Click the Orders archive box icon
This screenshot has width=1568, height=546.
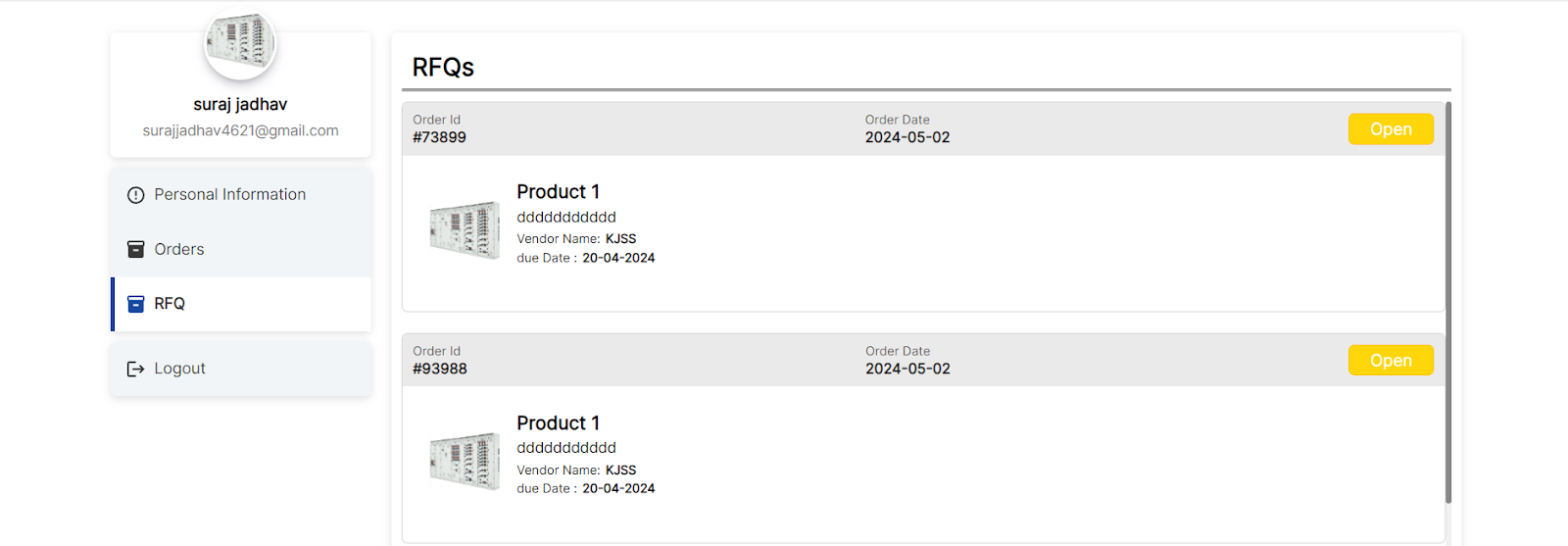click(136, 250)
